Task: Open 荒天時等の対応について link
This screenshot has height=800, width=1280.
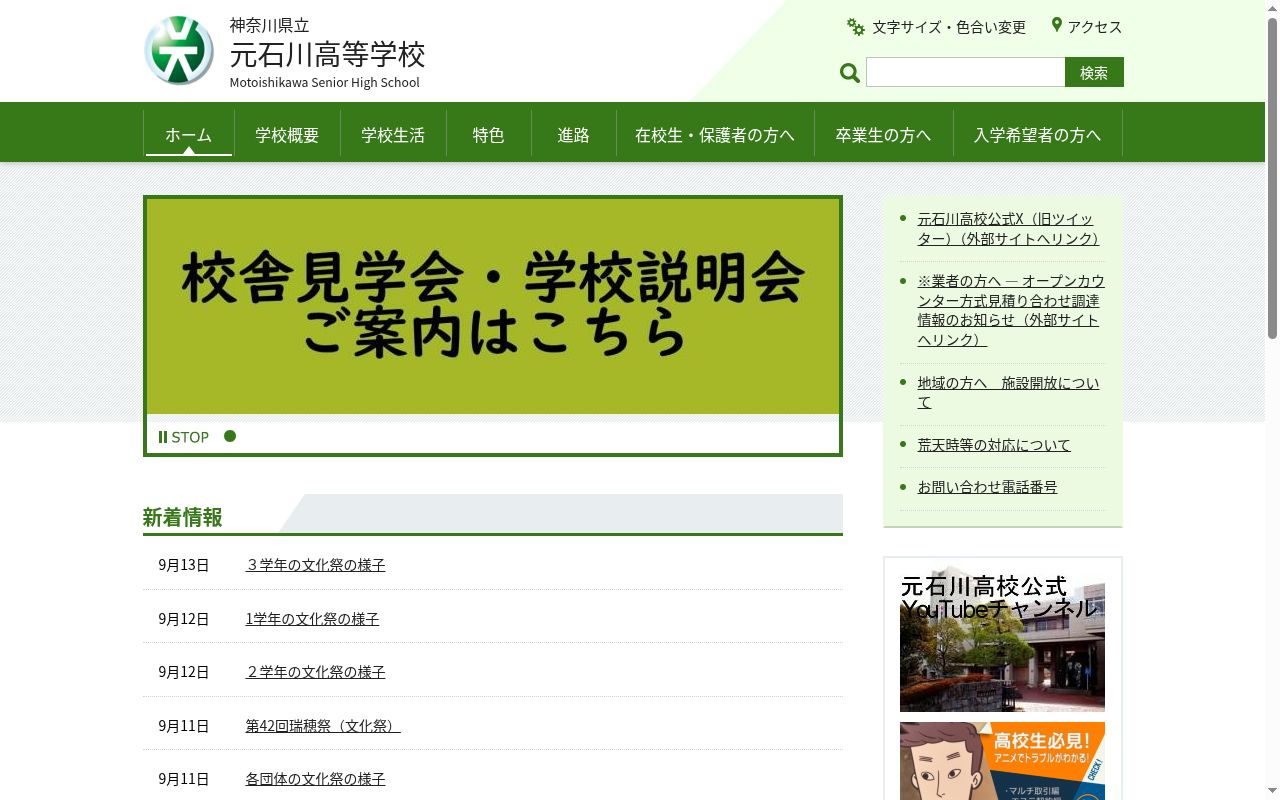Action: point(994,445)
